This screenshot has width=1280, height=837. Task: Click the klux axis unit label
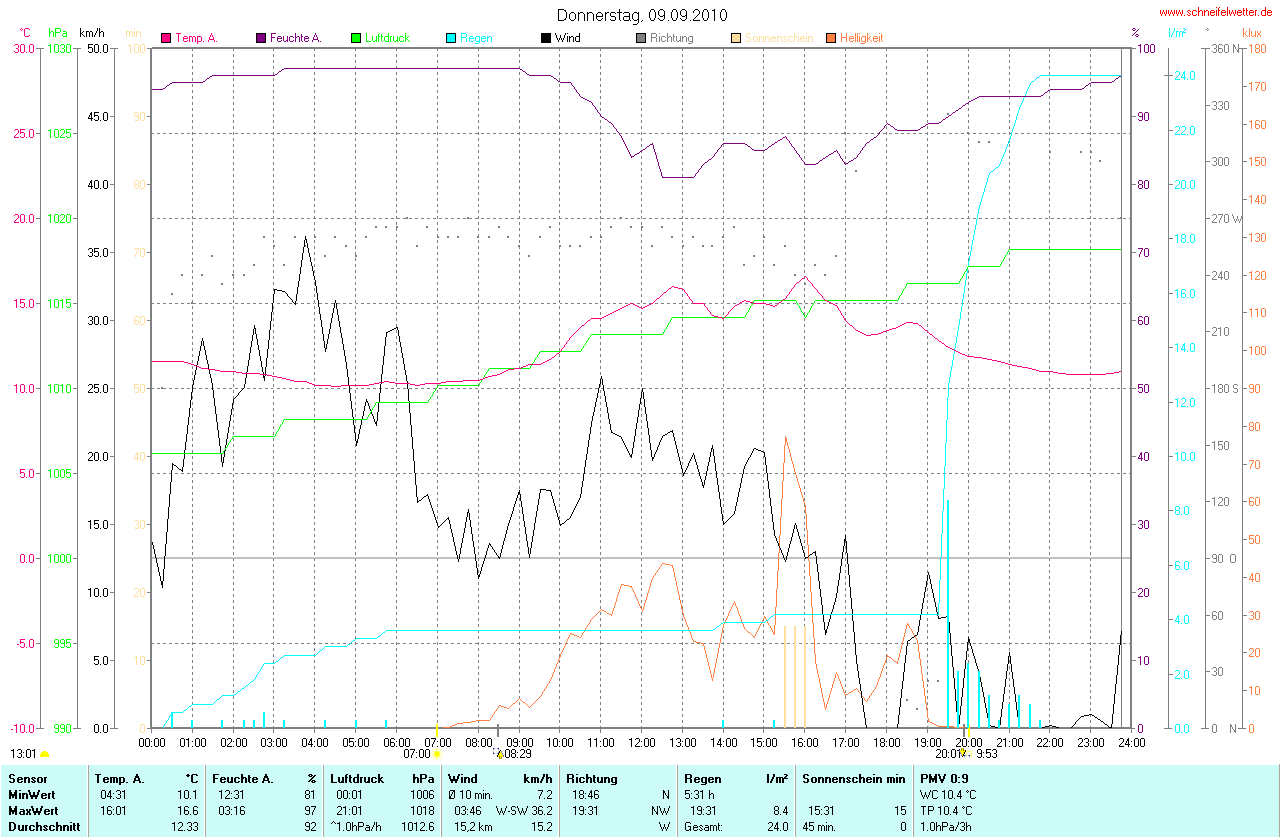1251,33
